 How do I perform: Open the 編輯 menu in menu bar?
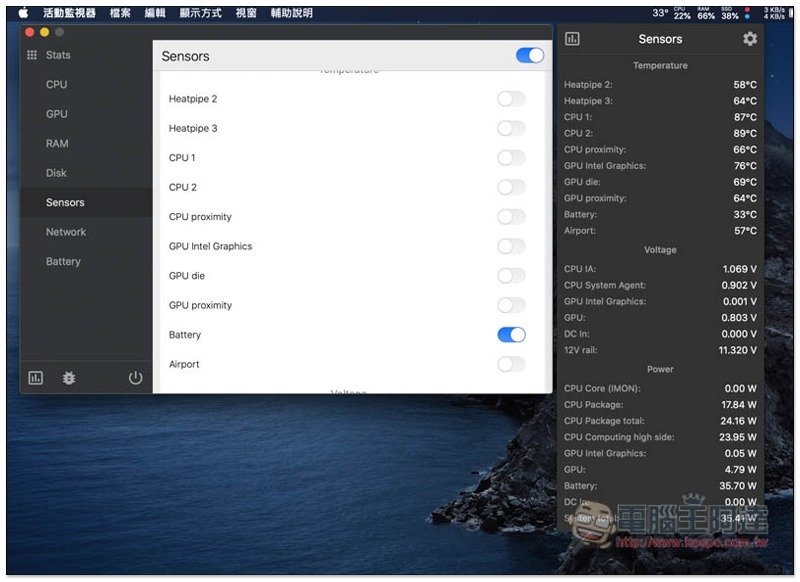point(155,13)
